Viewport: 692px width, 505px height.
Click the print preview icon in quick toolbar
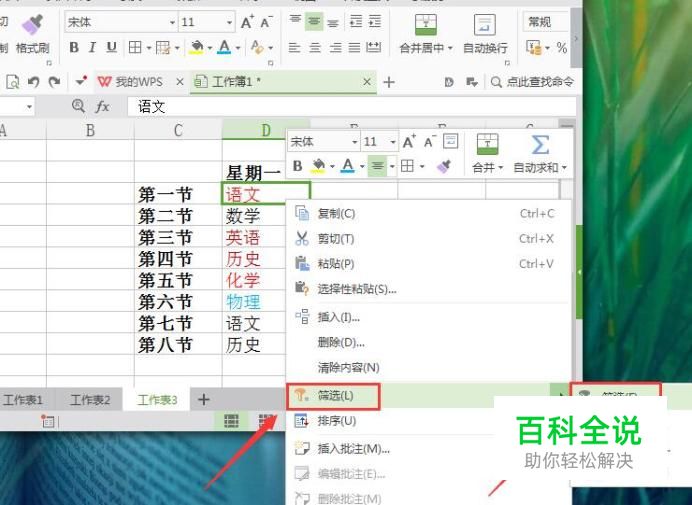click(x=12, y=82)
